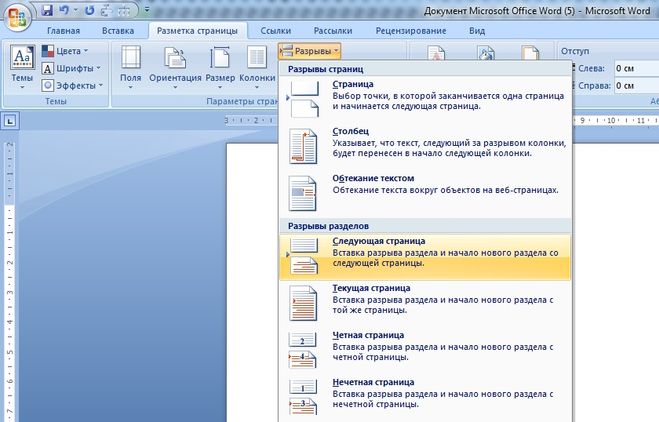Open the Вид tab
This screenshot has width=659, height=422.
click(477, 31)
